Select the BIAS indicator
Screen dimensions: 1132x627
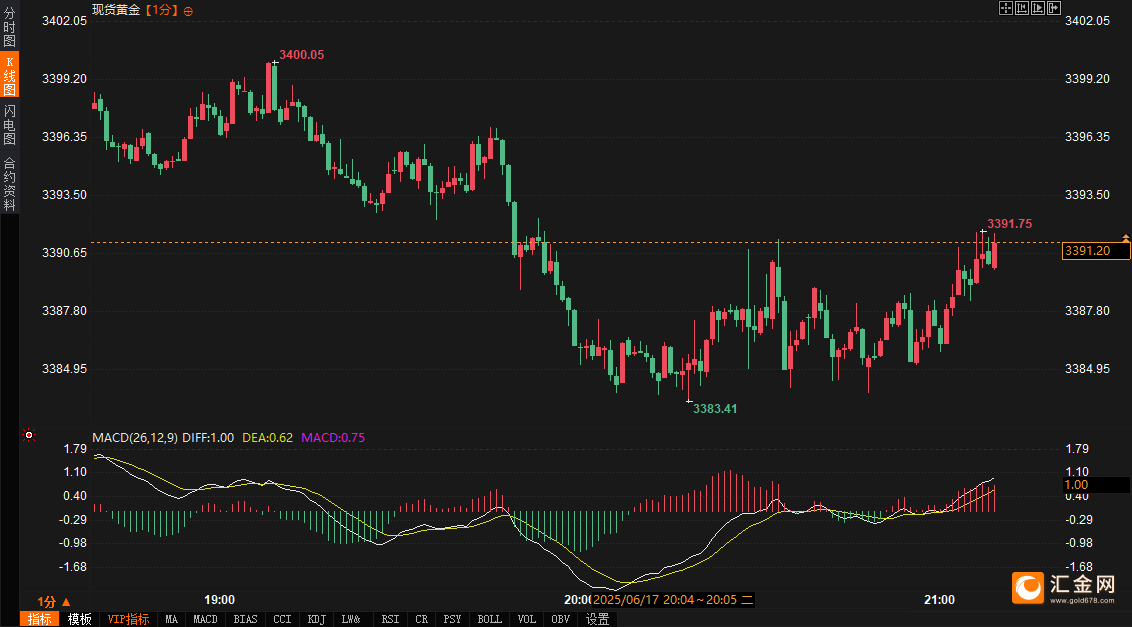pos(245,619)
